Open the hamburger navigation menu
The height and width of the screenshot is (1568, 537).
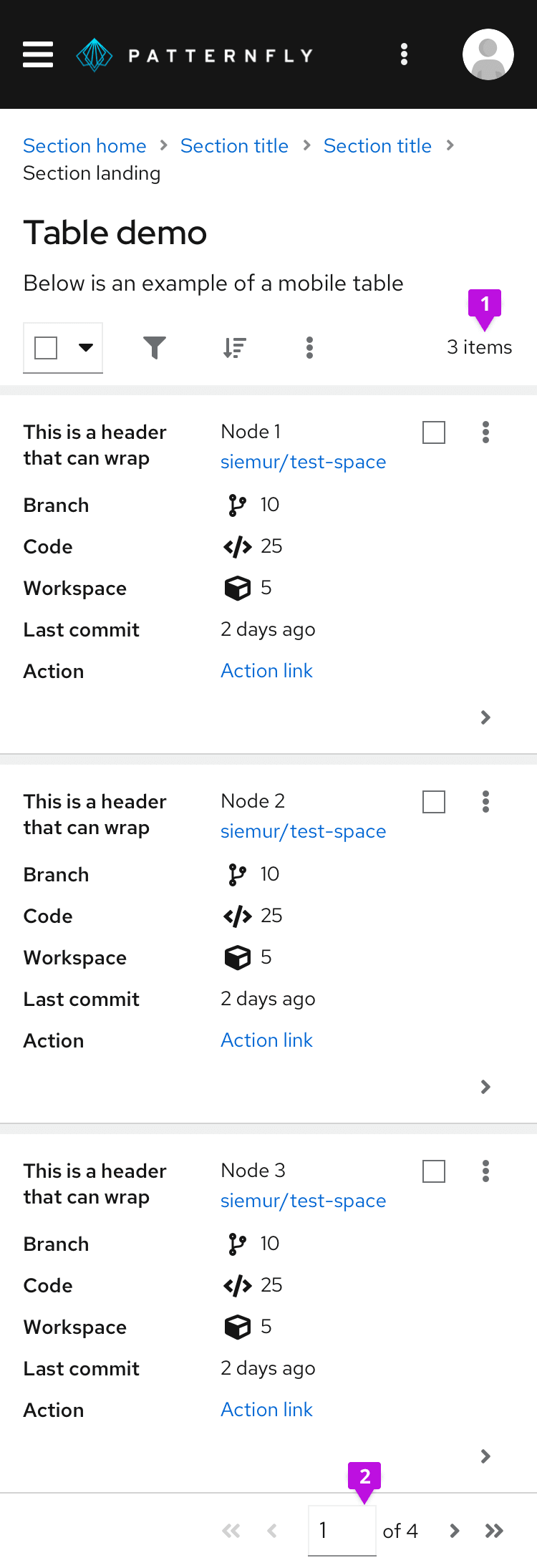tap(38, 54)
